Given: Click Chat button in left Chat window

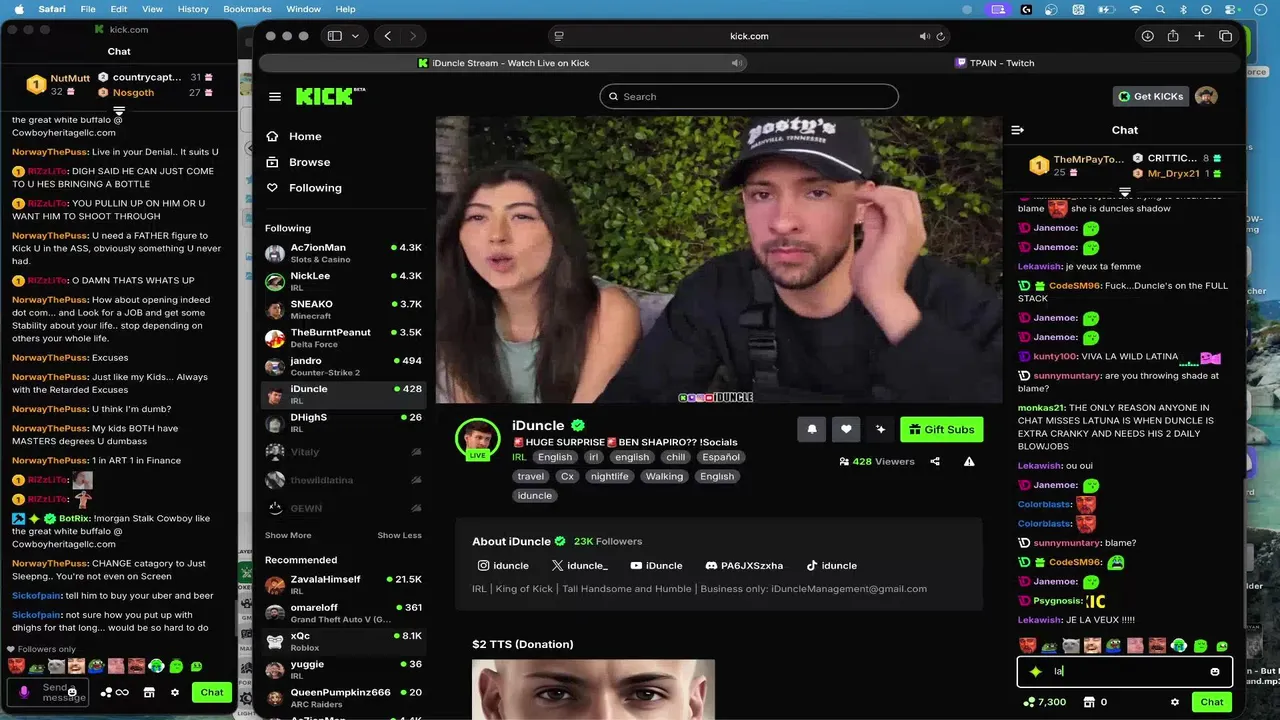Looking at the screenshot, I should pos(212,692).
